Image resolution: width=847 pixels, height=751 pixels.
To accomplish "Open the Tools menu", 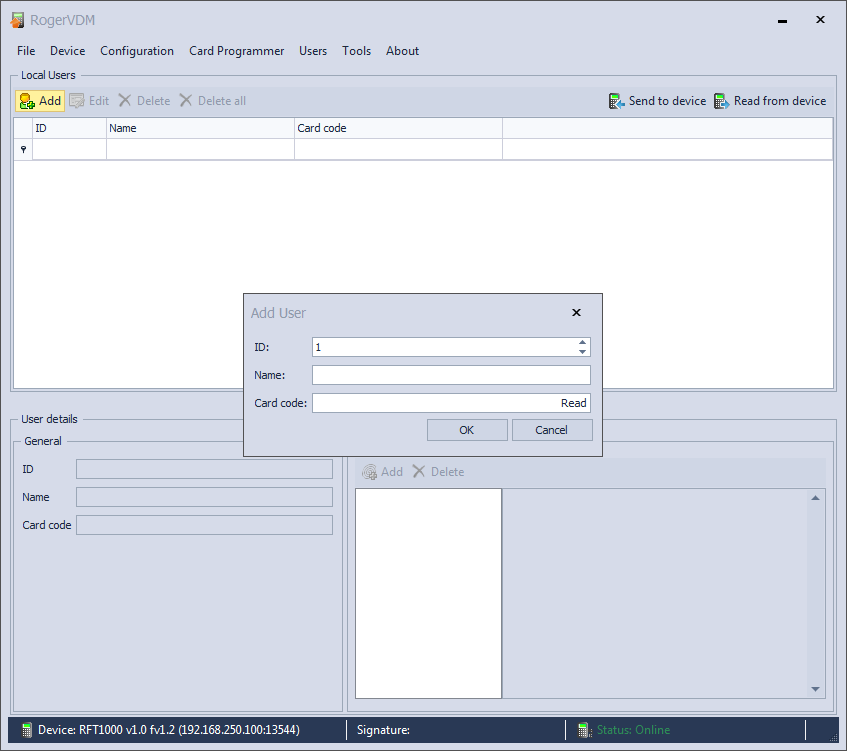I will (357, 51).
